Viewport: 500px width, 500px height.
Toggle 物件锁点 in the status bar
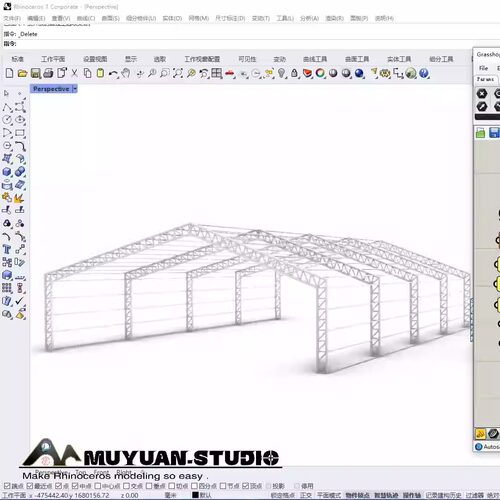357,495
